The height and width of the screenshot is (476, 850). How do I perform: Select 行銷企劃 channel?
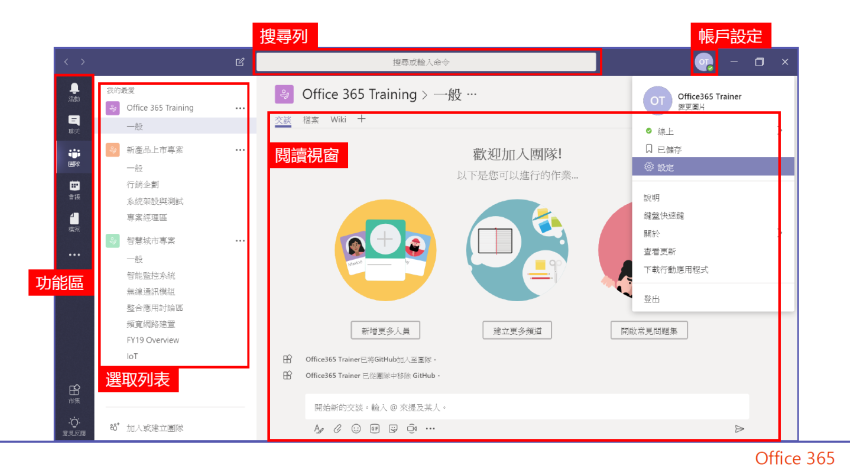143,185
